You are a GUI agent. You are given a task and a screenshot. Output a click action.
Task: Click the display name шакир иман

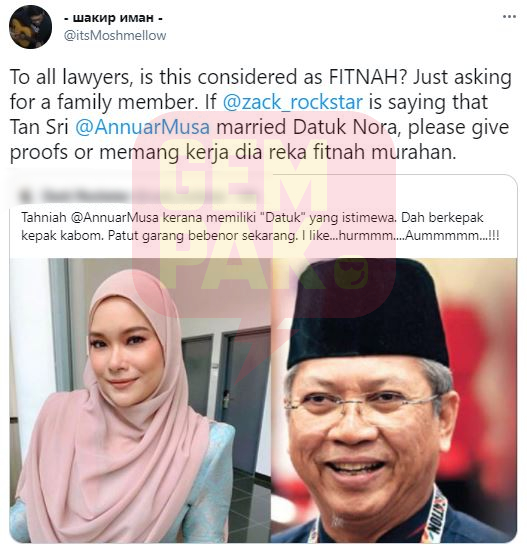(113, 18)
